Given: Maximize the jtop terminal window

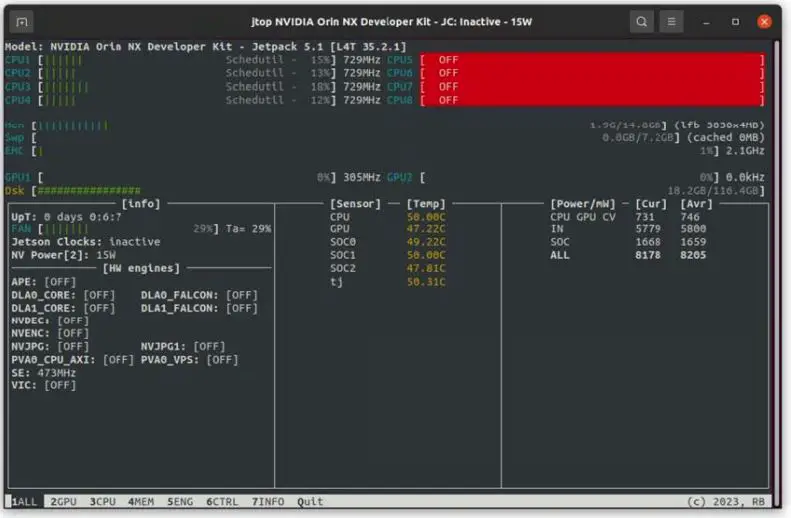Looking at the screenshot, I should click(736, 21).
